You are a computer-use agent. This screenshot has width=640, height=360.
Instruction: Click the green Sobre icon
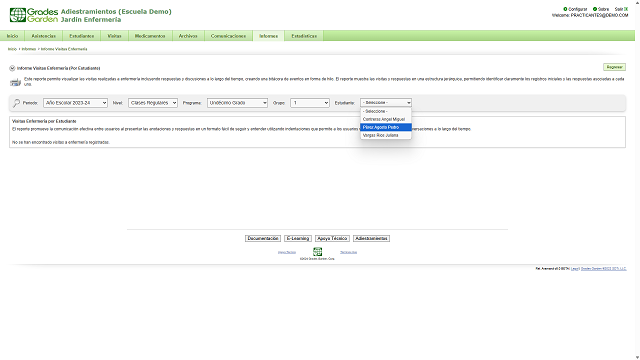[595, 9]
